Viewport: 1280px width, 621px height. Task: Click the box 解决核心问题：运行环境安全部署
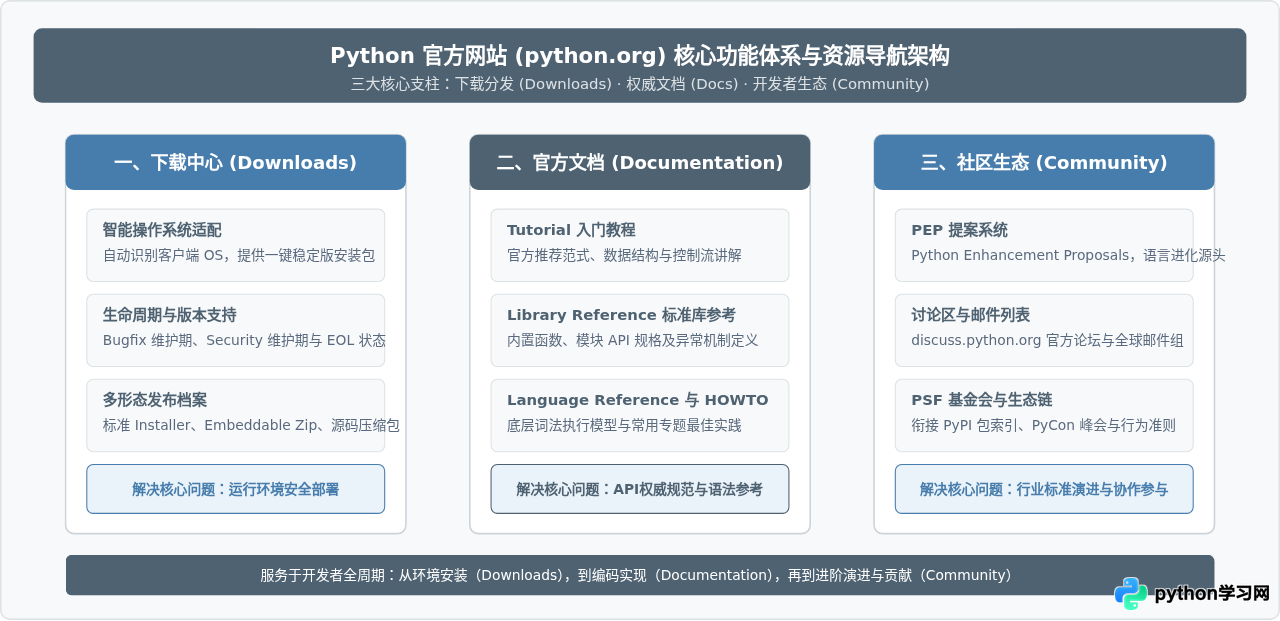(236, 489)
